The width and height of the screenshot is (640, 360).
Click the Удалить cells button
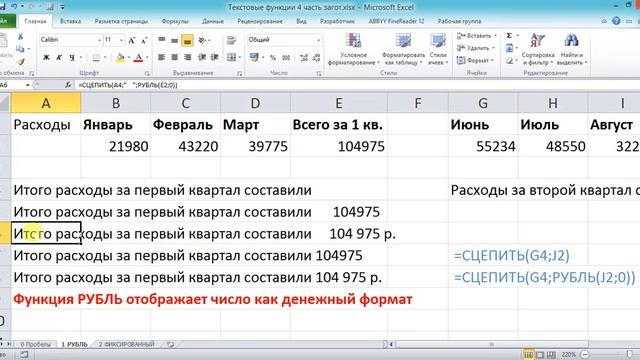[x=476, y=48]
